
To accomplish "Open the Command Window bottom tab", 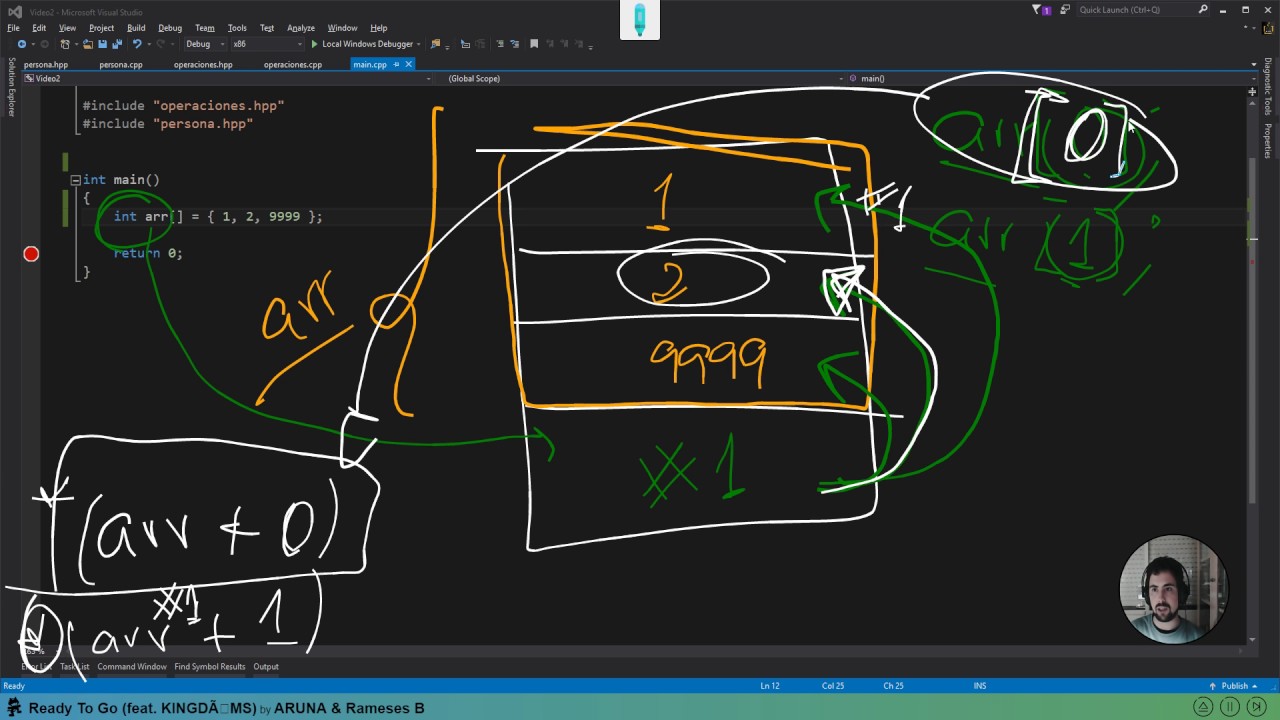I will click(x=132, y=666).
